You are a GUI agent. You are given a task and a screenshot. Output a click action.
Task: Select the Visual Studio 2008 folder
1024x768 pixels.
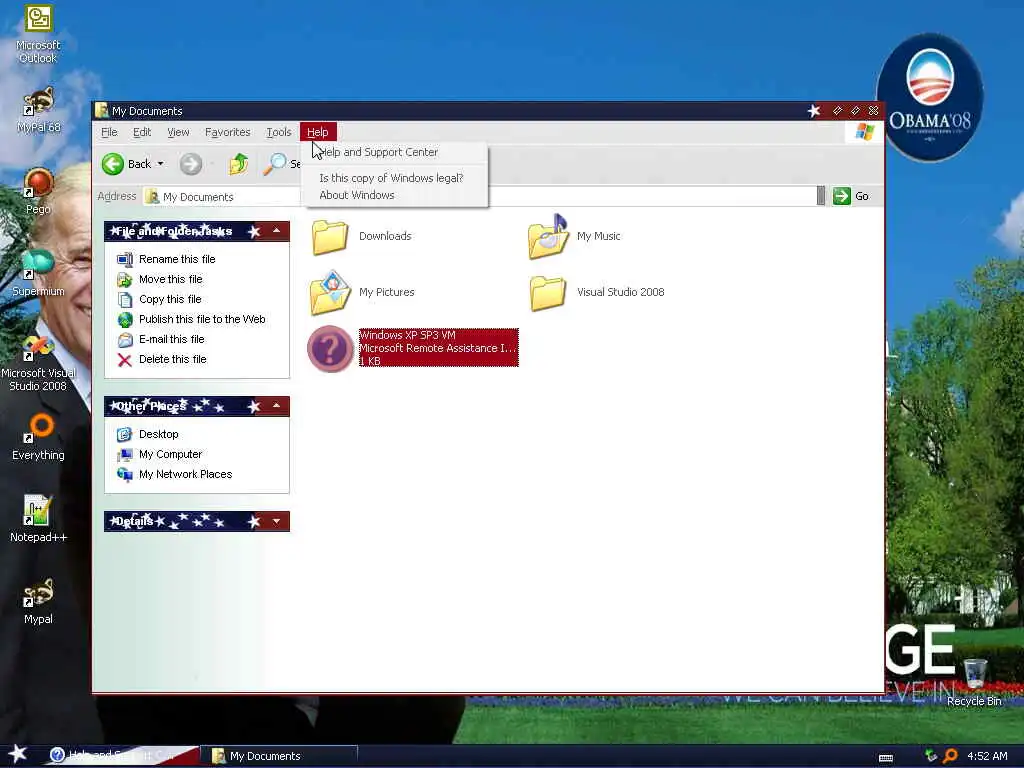[x=597, y=293]
